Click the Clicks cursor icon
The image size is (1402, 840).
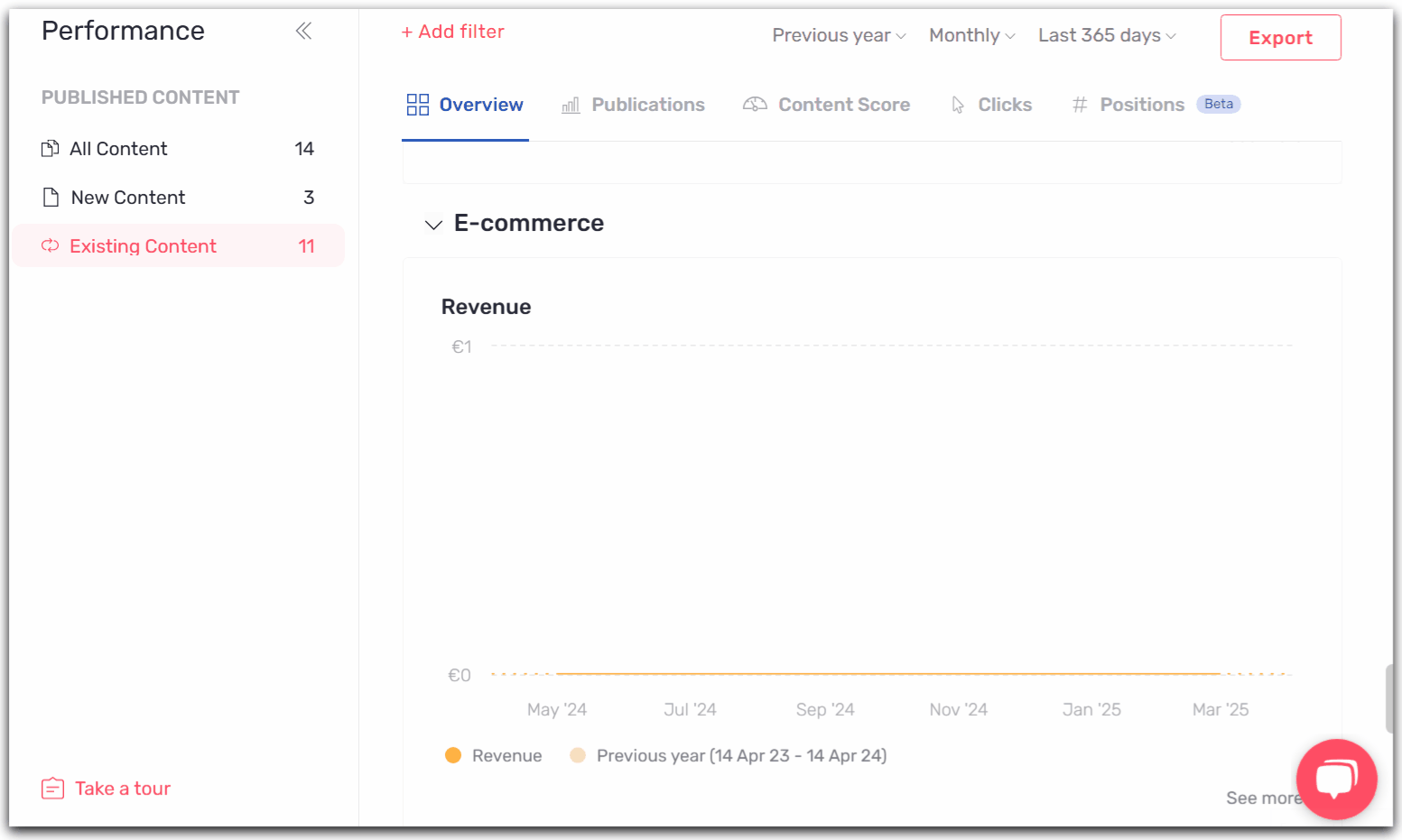pos(958,106)
